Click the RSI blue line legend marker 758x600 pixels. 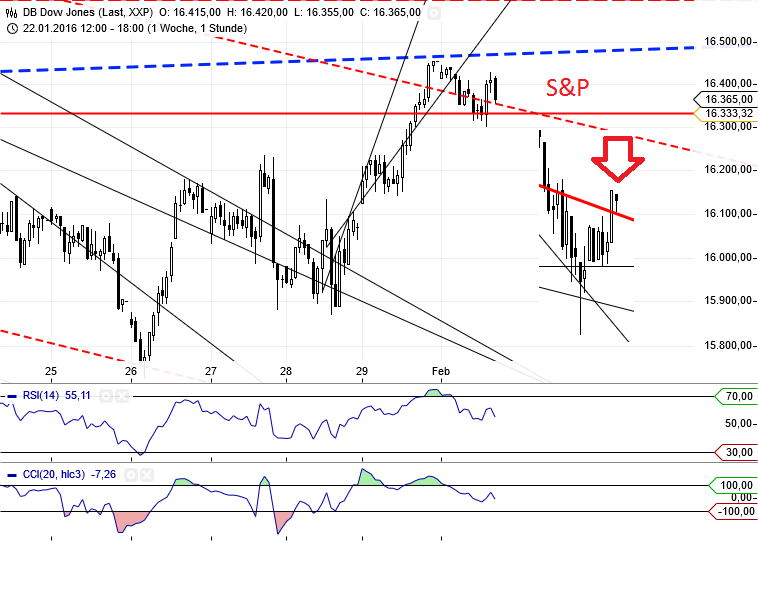tap(12, 396)
